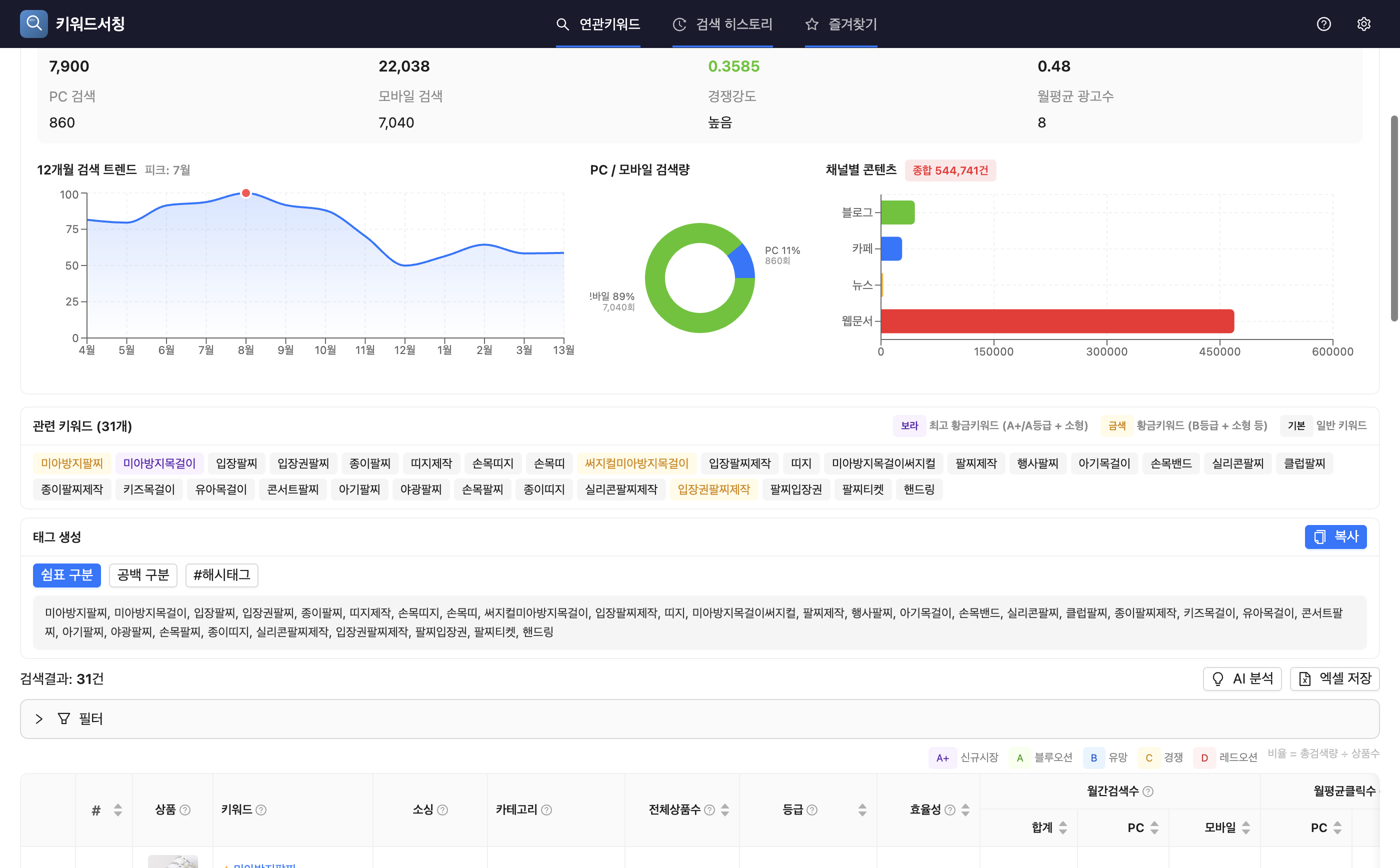Click the A+ 신규시장 grade badge
The height and width of the screenshot is (868, 1400).
(x=942, y=757)
